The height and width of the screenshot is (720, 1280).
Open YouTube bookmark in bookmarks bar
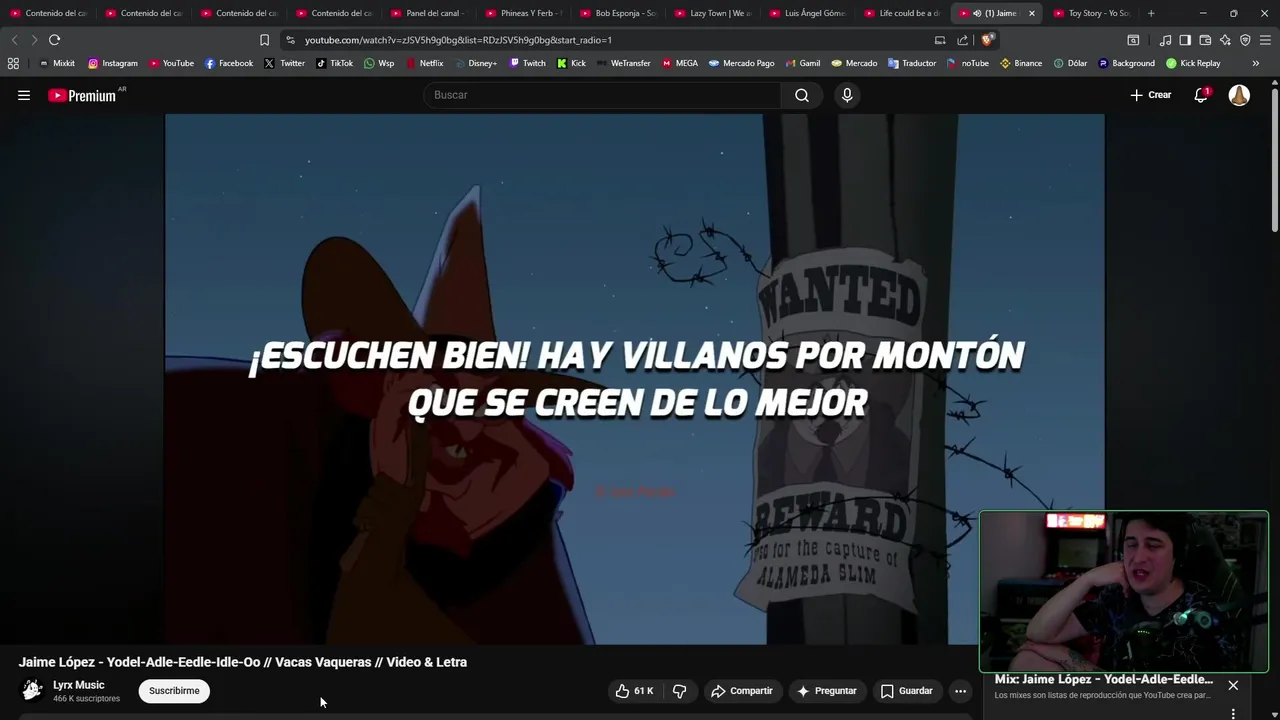[x=171, y=63]
